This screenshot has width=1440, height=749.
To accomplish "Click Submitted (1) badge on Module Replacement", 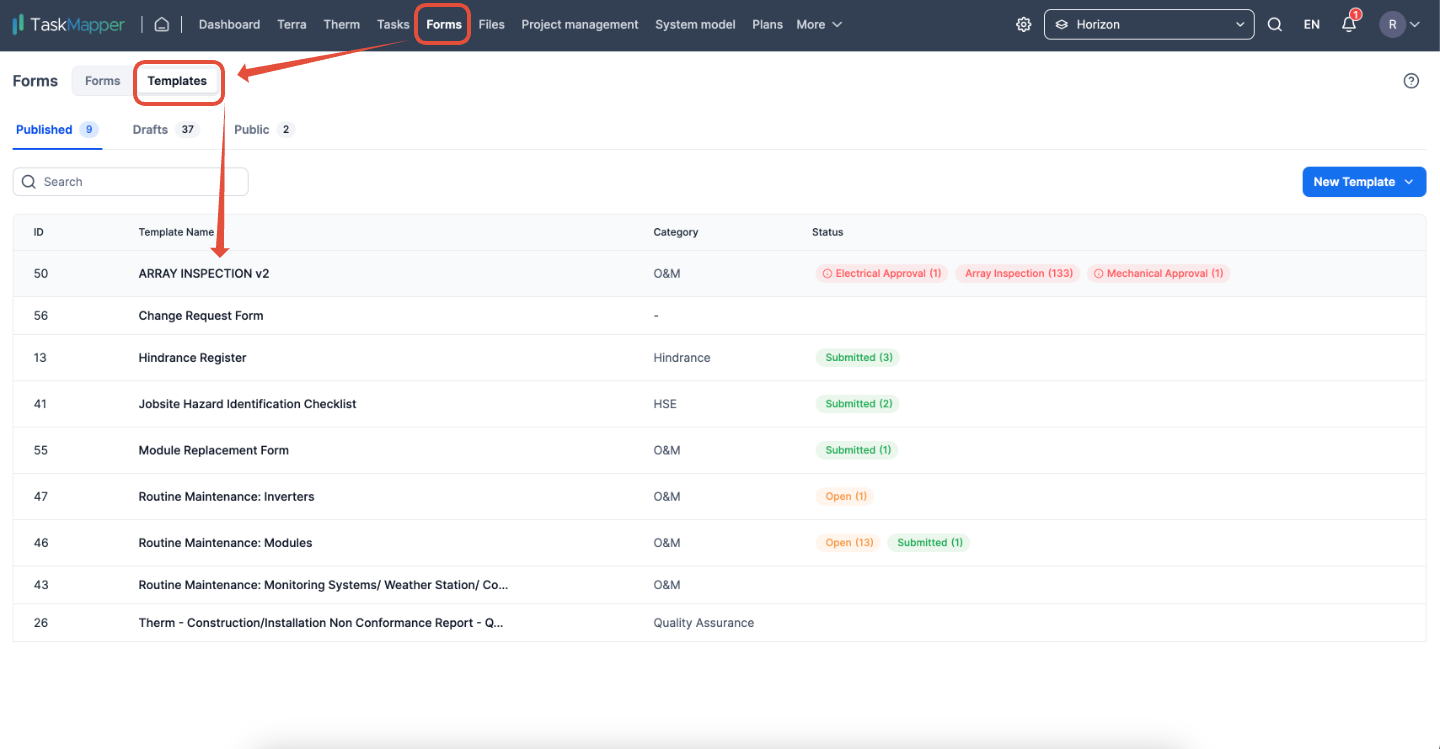I will (857, 450).
